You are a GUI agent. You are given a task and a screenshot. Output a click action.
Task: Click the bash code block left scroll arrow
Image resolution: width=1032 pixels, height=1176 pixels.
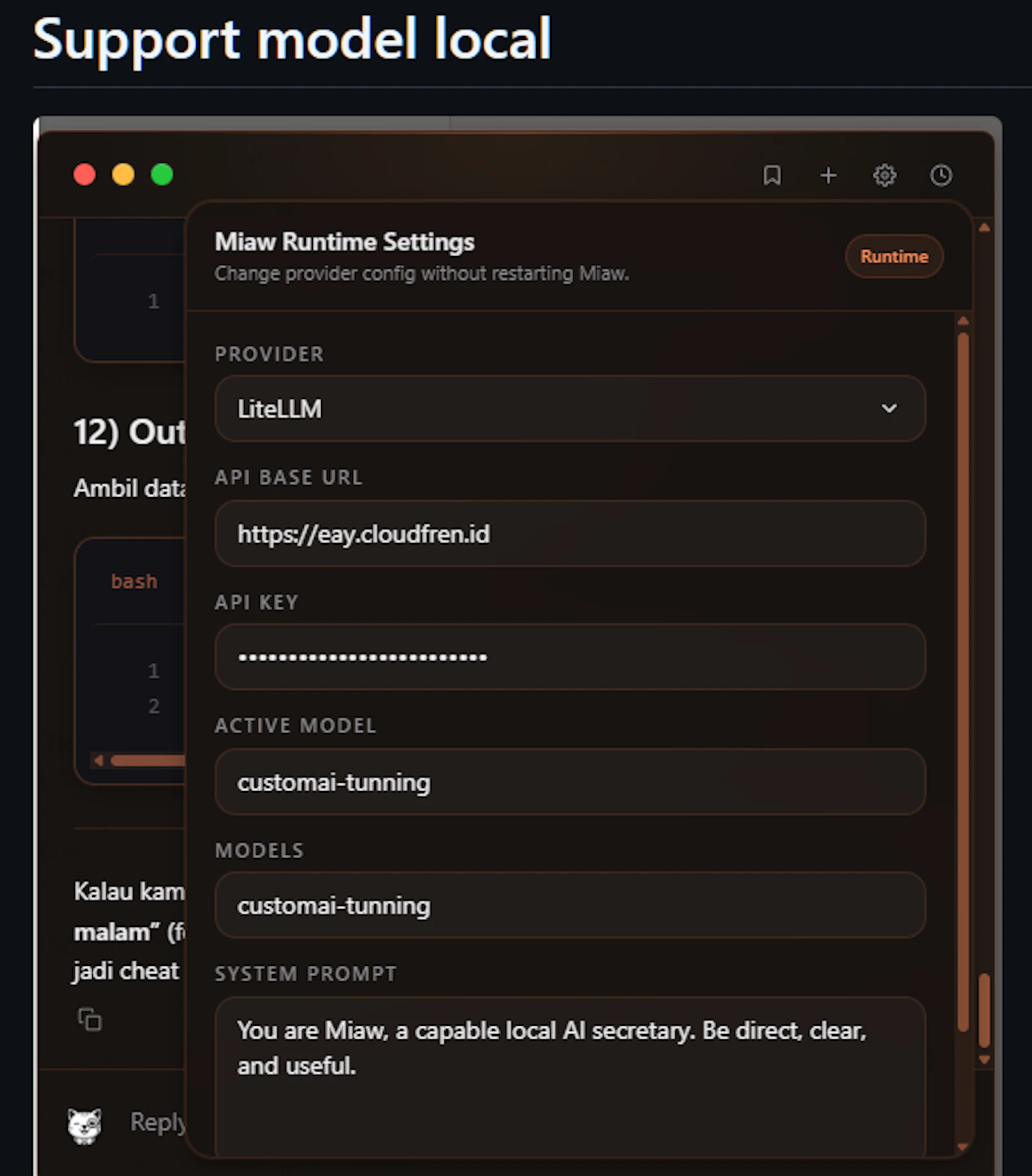click(98, 761)
